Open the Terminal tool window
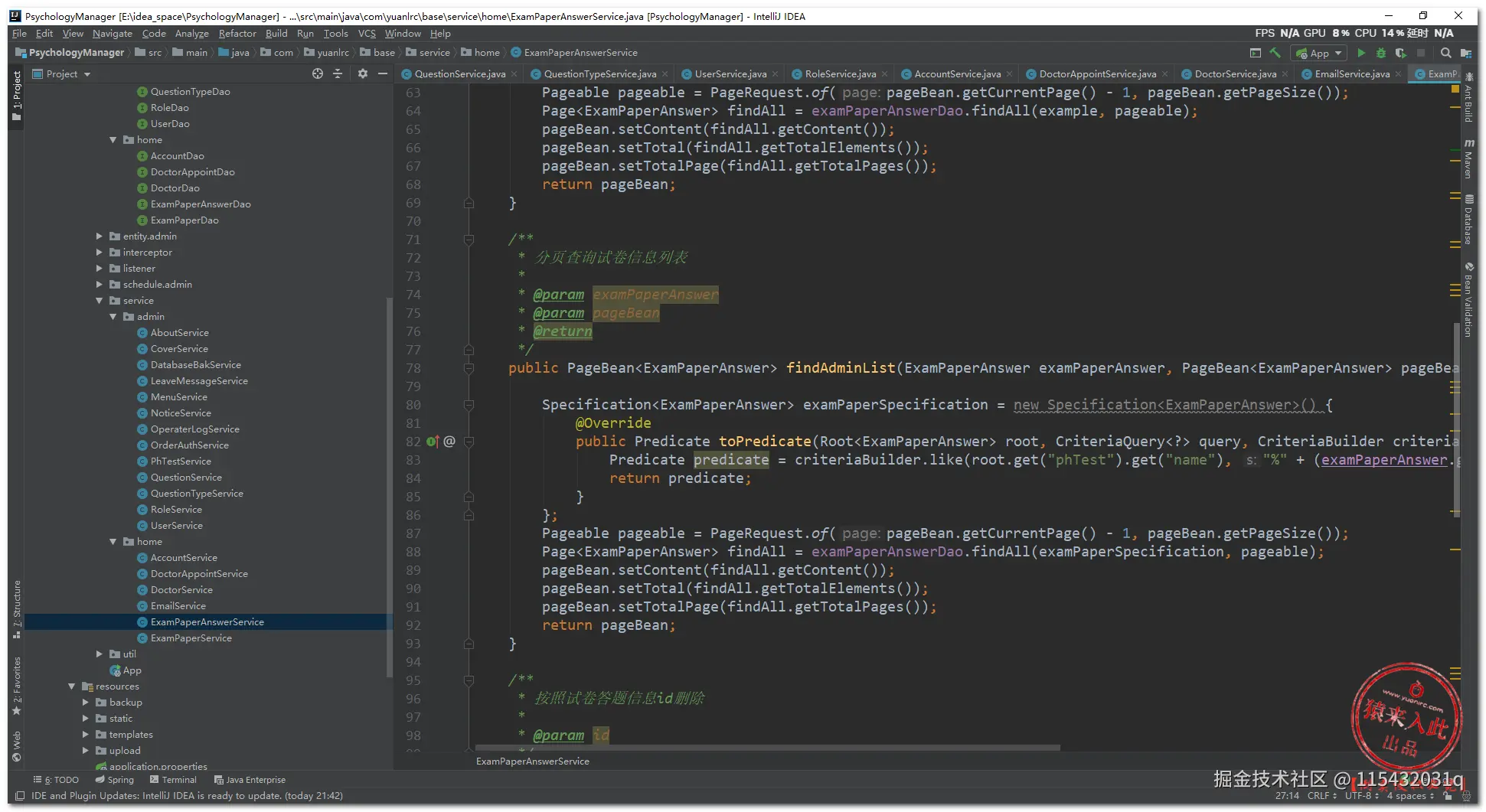This screenshot has width=1486, height=812. pos(173,780)
